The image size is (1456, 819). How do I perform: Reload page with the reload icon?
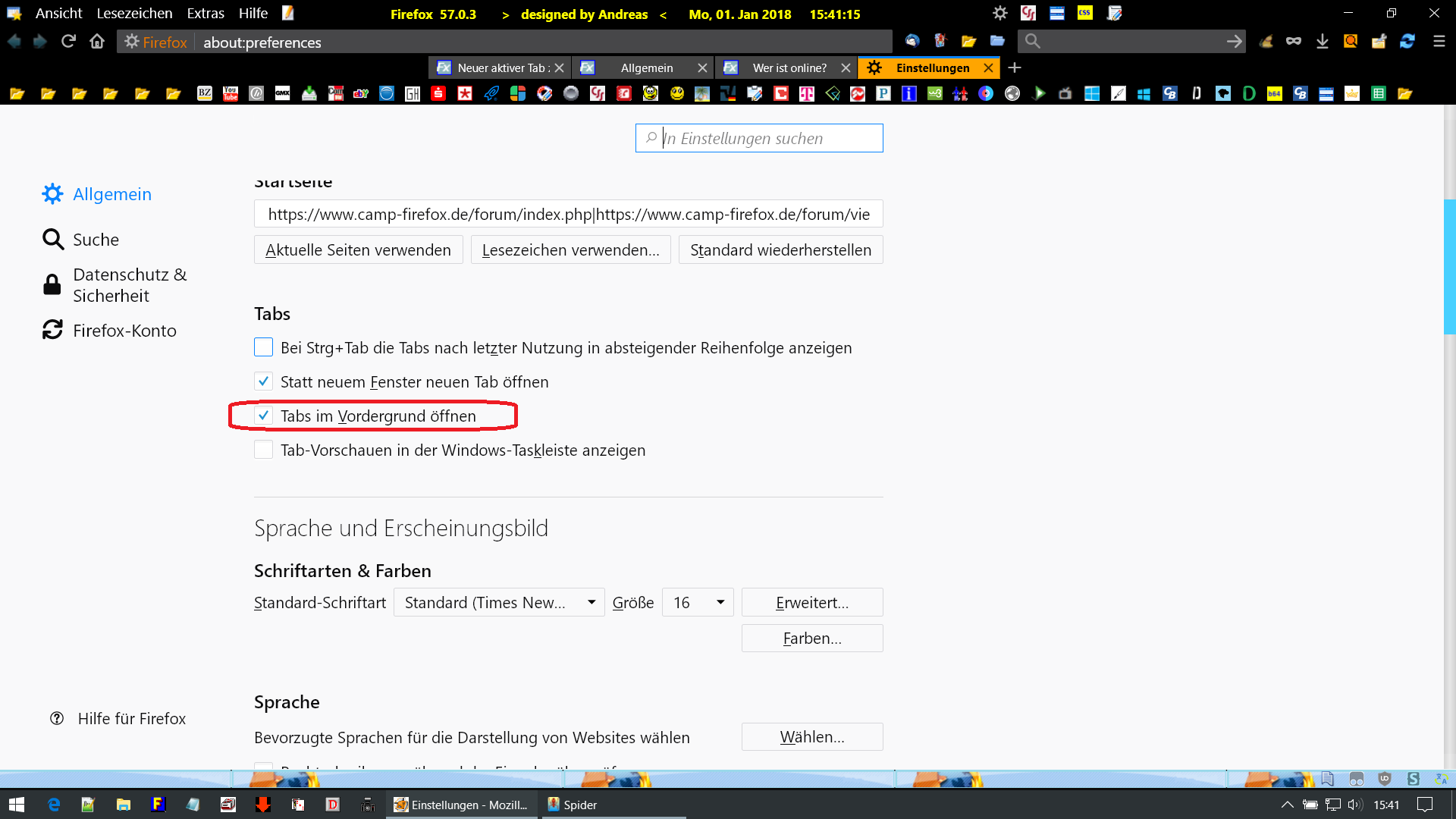(68, 42)
